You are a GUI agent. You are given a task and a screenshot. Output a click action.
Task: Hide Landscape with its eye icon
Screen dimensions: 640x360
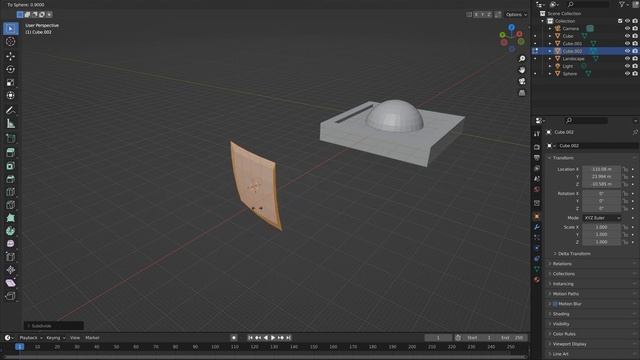pos(627,58)
